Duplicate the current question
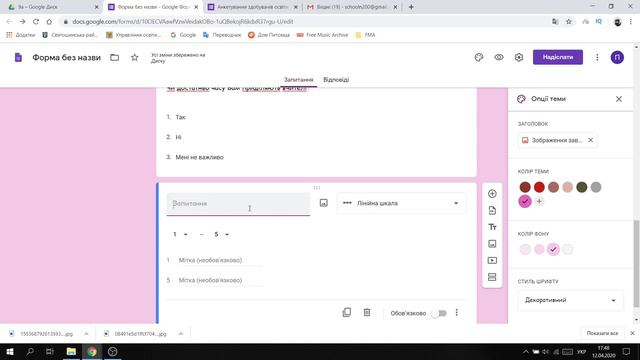This screenshot has height=360, width=640. point(347,312)
